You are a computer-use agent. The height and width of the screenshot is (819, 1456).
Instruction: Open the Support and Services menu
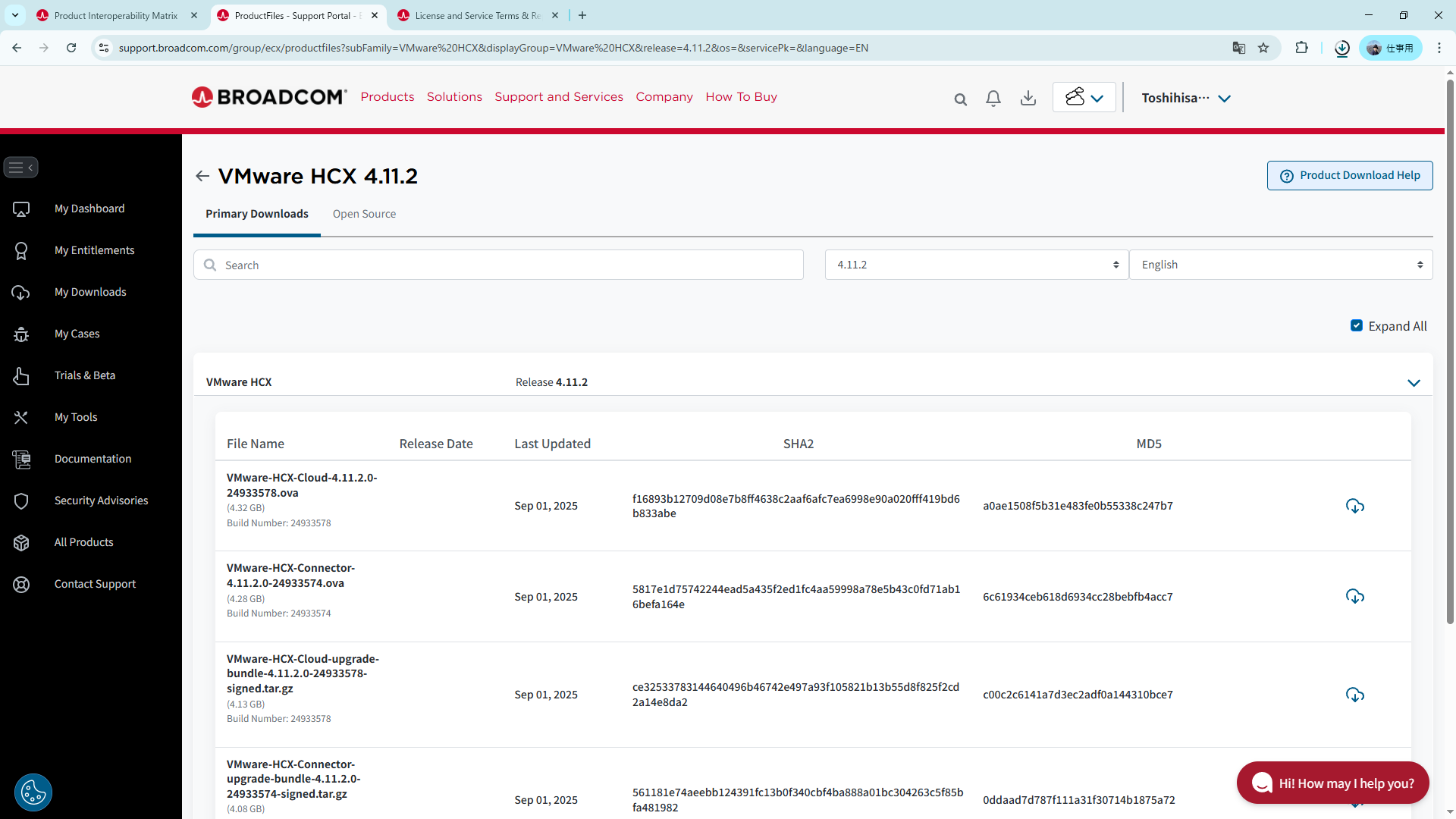pos(558,97)
